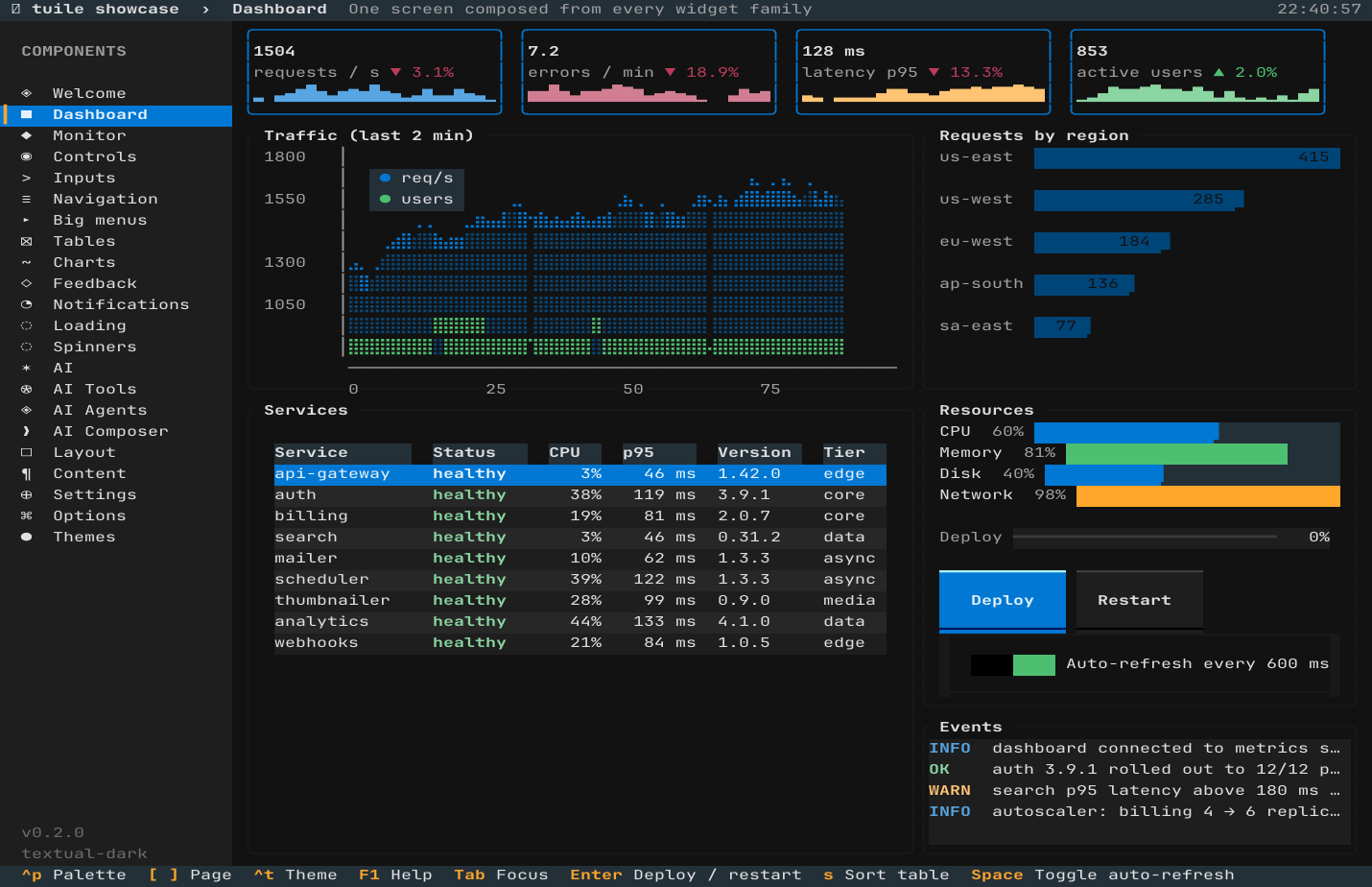Open the Charts section
Screen dimensions: 1372x887
click(116, 262)
